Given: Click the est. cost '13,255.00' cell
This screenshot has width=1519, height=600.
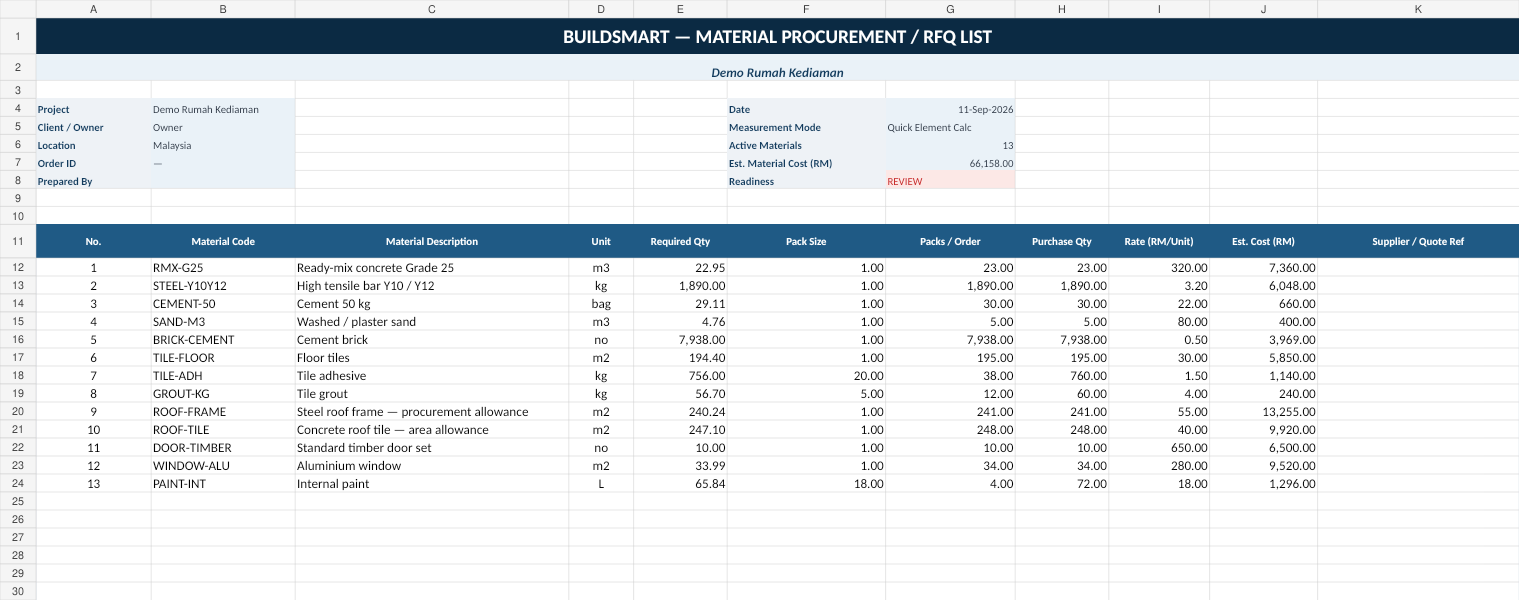Looking at the screenshot, I should (1264, 412).
